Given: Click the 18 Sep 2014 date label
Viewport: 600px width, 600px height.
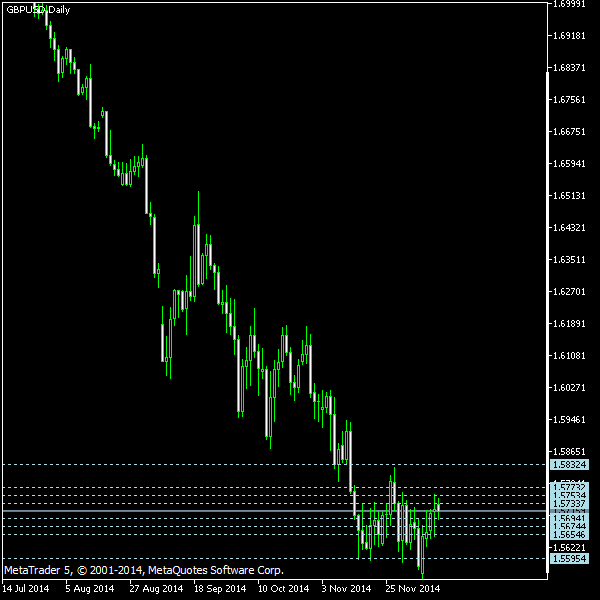Looking at the screenshot, I should coord(220,589).
